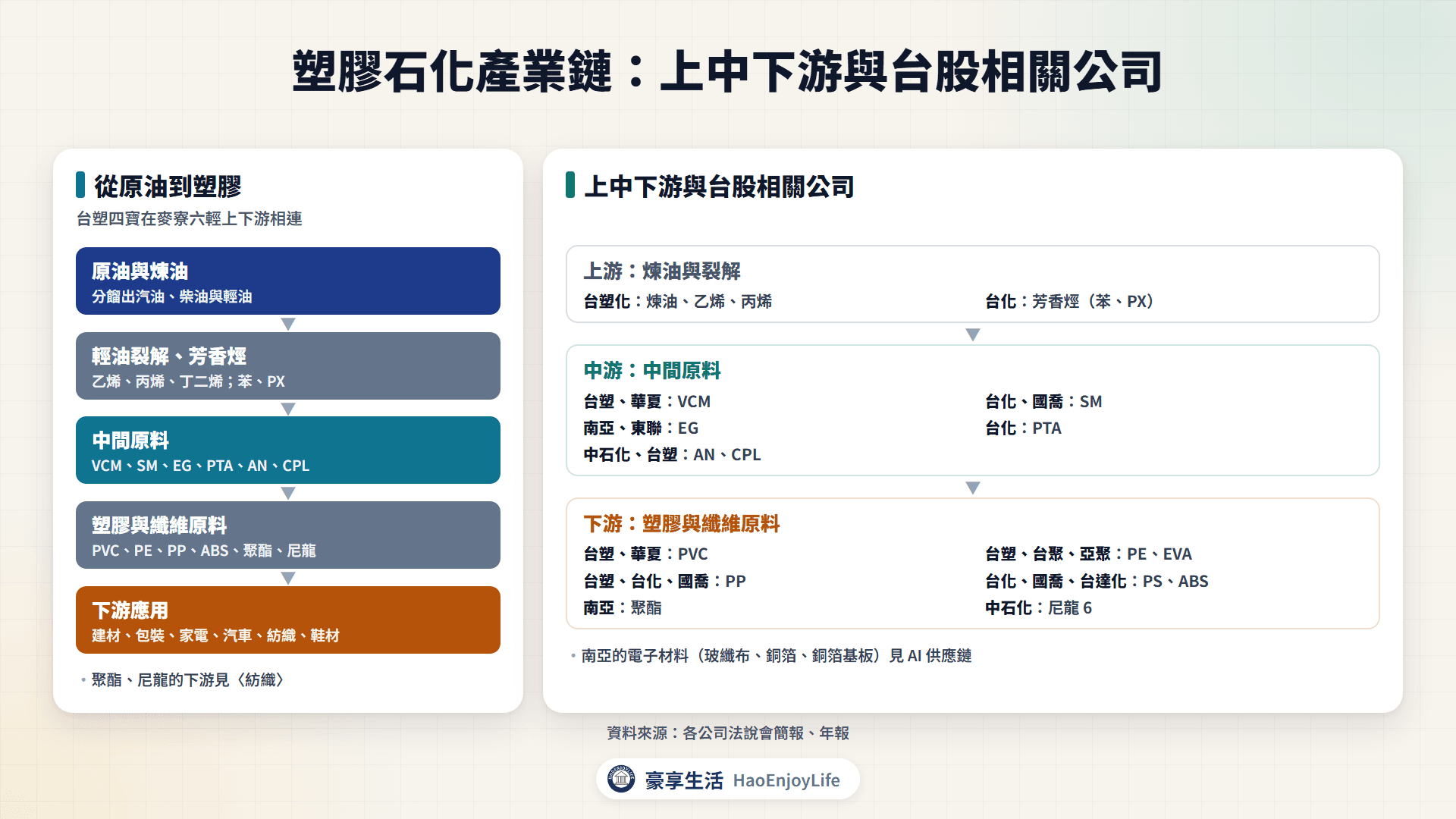Click the text 台化、國喬、台達化：PS、ABS
This screenshot has width=1456, height=819.
1097,581
